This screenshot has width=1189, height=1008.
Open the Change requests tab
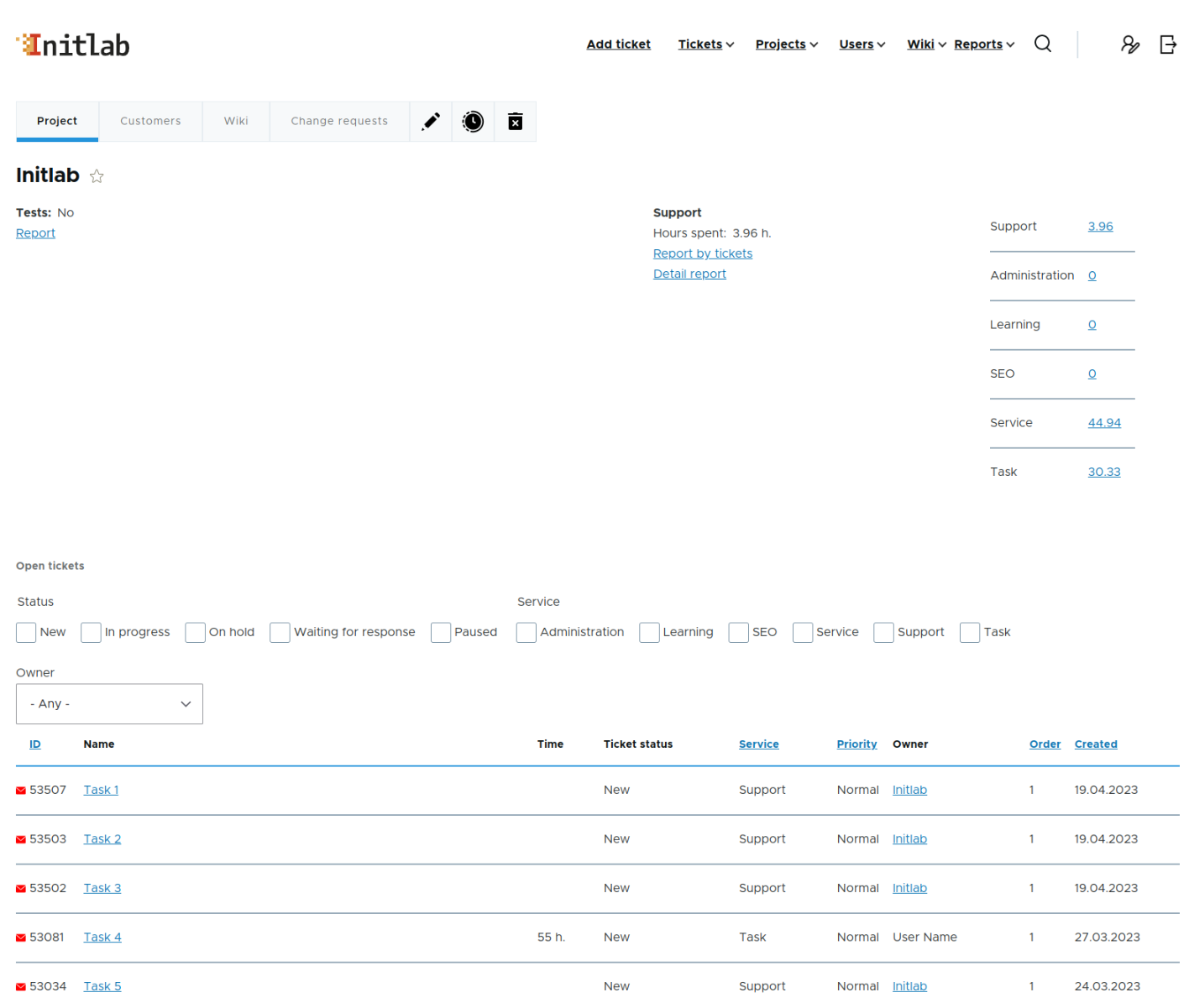click(x=339, y=121)
